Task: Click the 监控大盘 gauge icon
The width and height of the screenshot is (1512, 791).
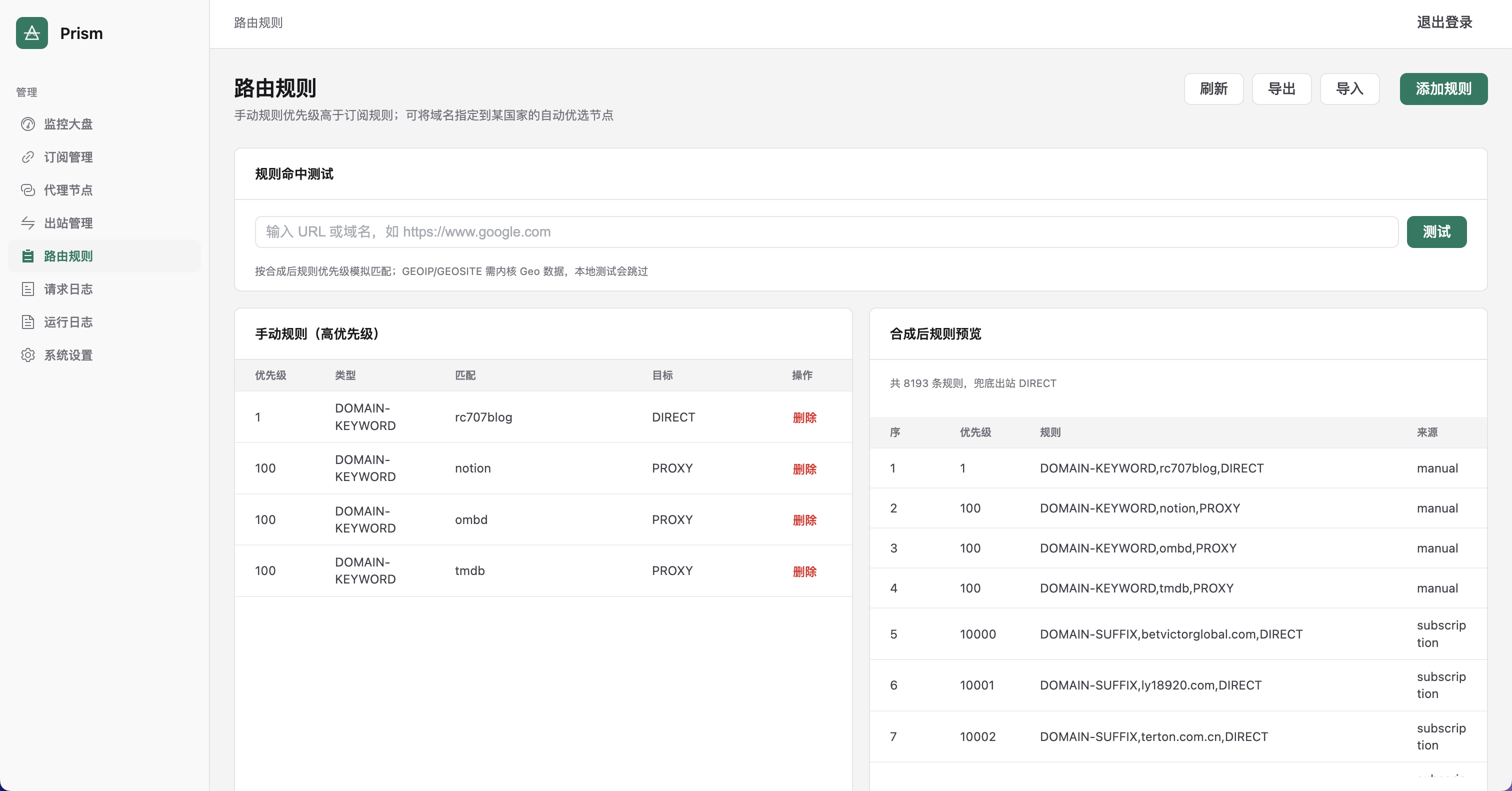Action: 27,124
